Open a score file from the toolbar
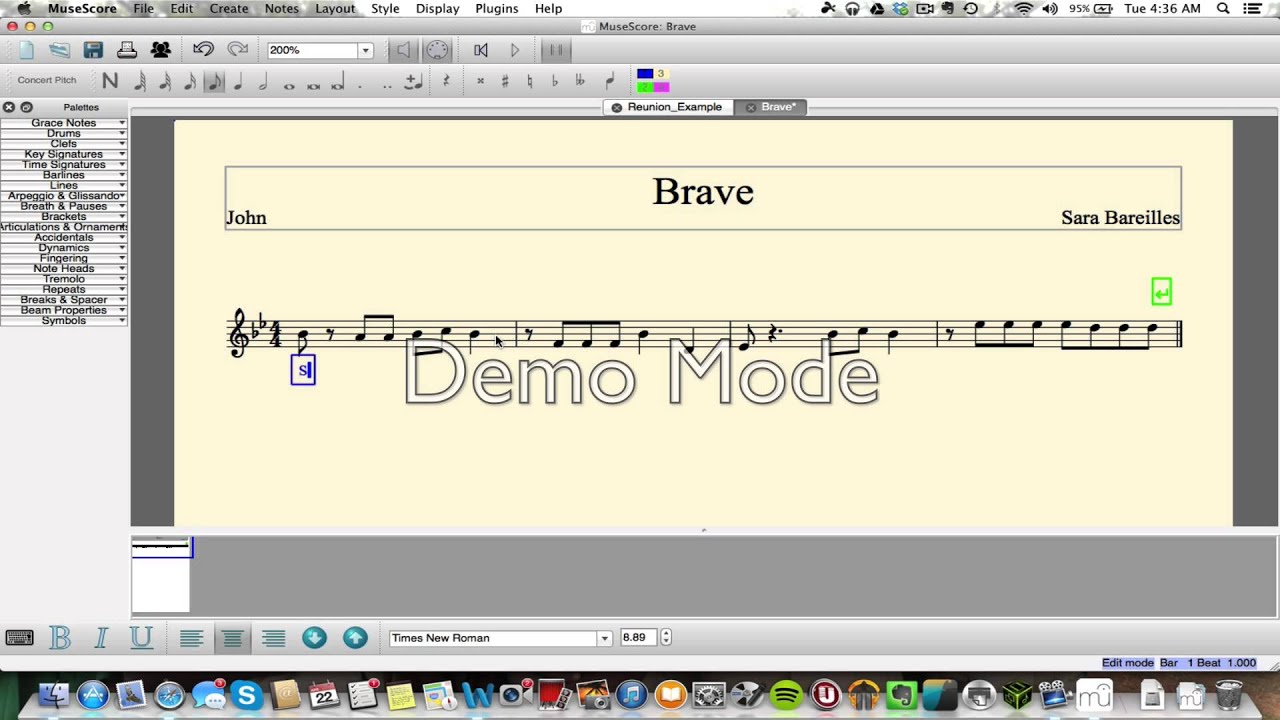Viewport: 1280px width, 720px height. [59, 50]
